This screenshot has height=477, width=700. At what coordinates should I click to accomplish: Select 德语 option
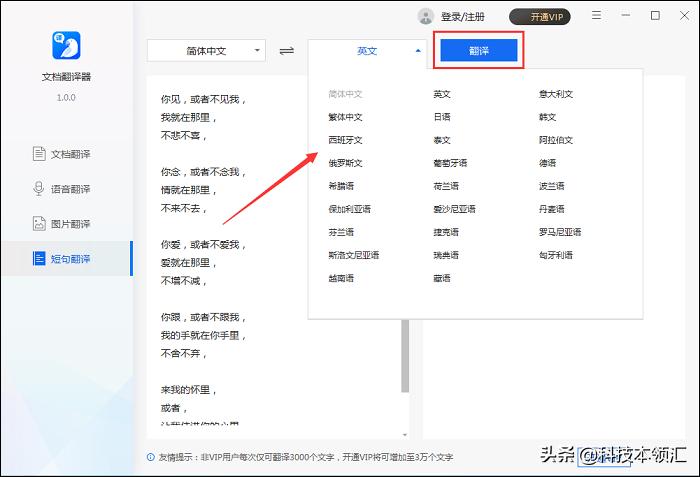(547, 163)
